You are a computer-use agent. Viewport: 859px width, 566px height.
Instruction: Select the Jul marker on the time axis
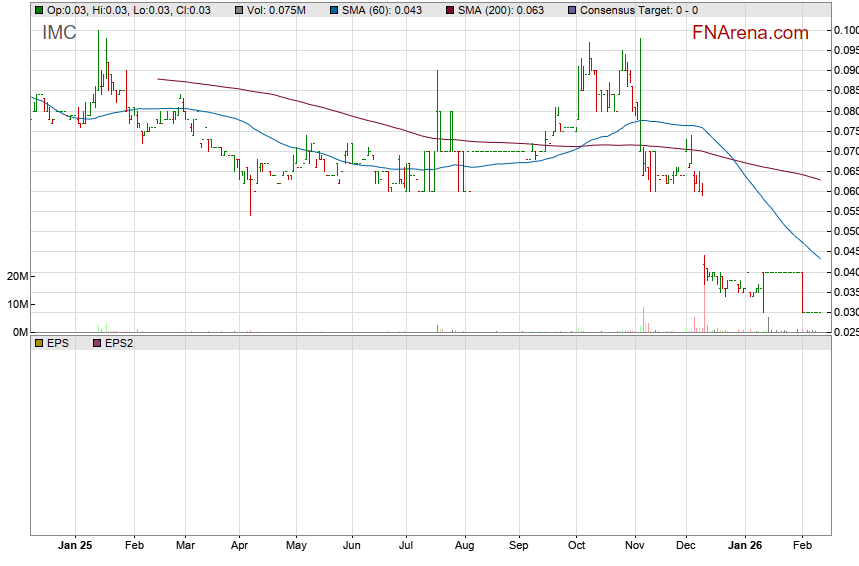[406, 546]
